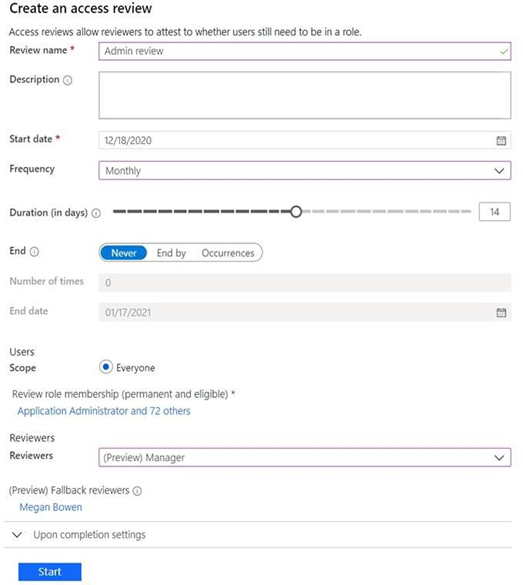The height and width of the screenshot is (585, 523).
Task: Open Application Administrator and 72 others link
Action: coord(104,411)
